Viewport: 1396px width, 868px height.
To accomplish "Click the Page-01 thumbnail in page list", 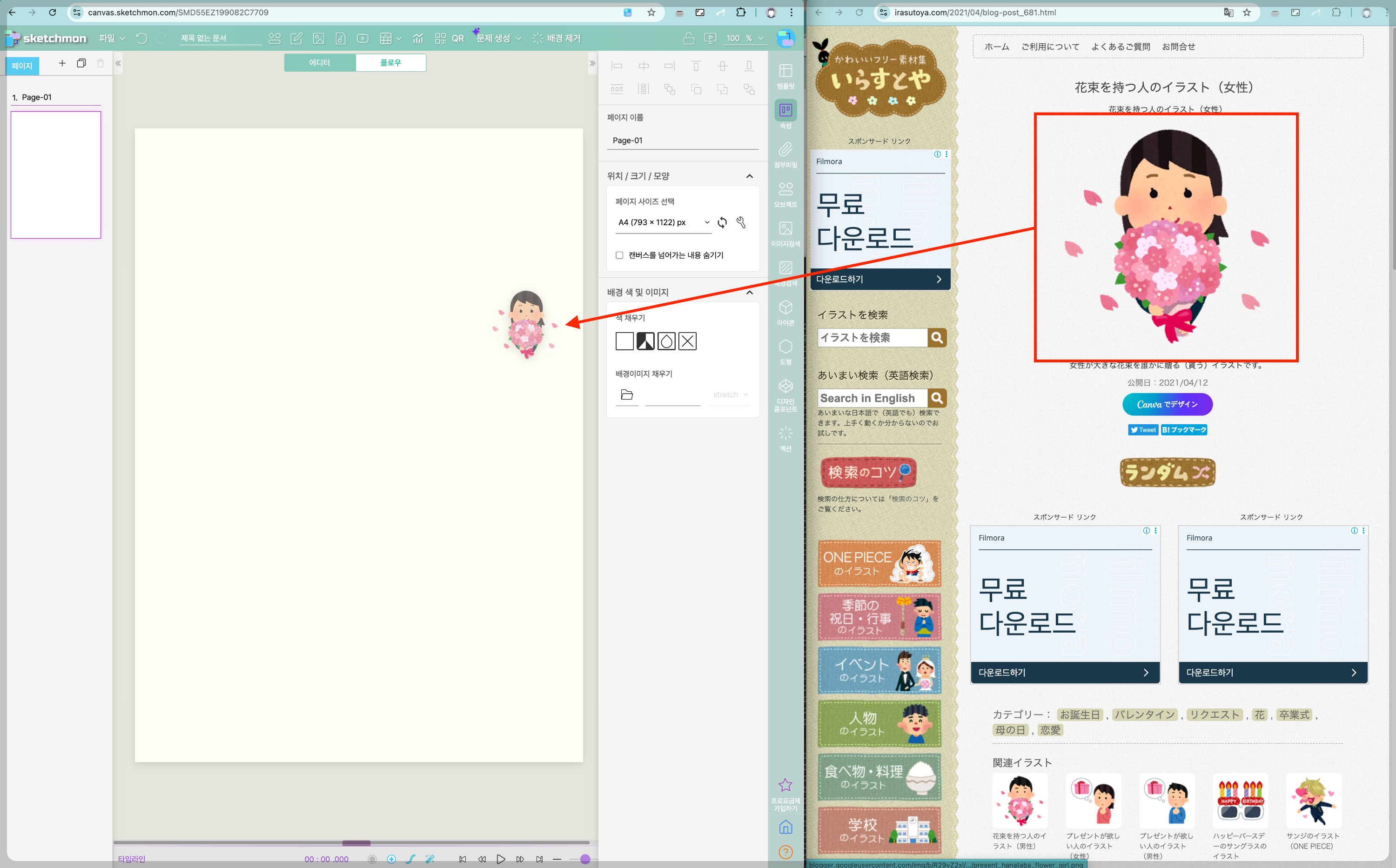I will tap(56, 174).
